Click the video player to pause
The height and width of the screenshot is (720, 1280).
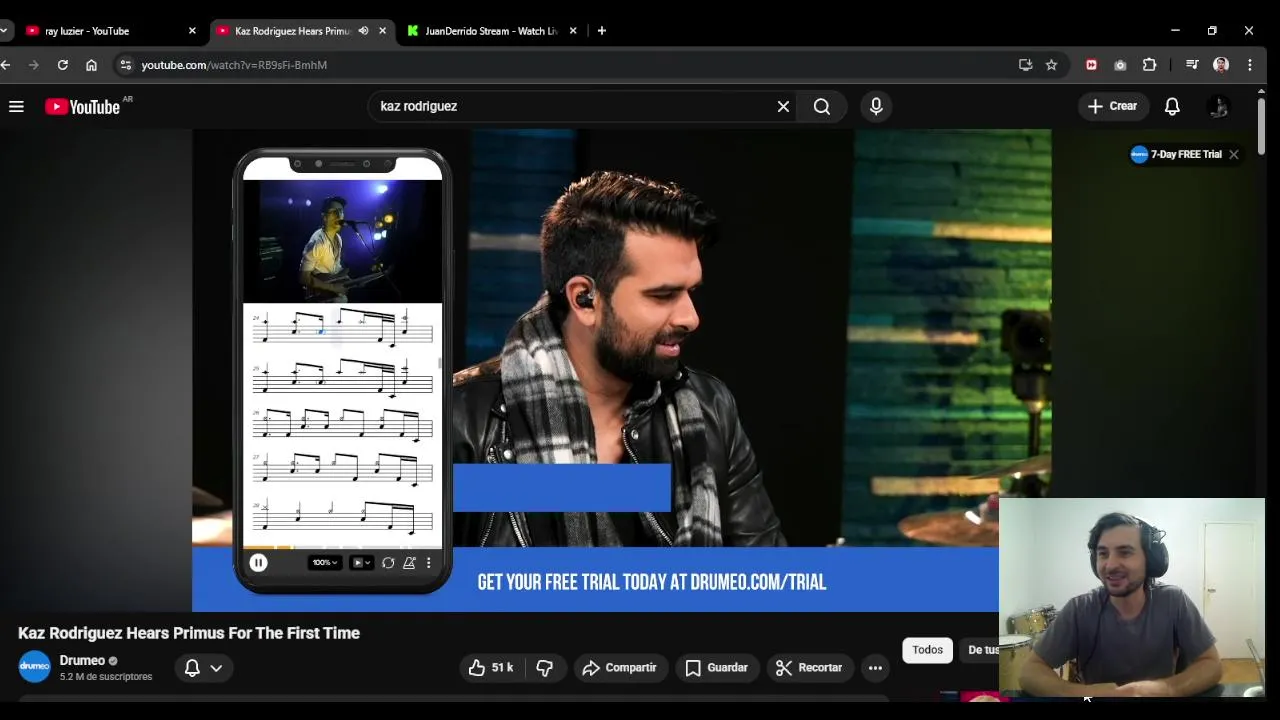coord(620,370)
